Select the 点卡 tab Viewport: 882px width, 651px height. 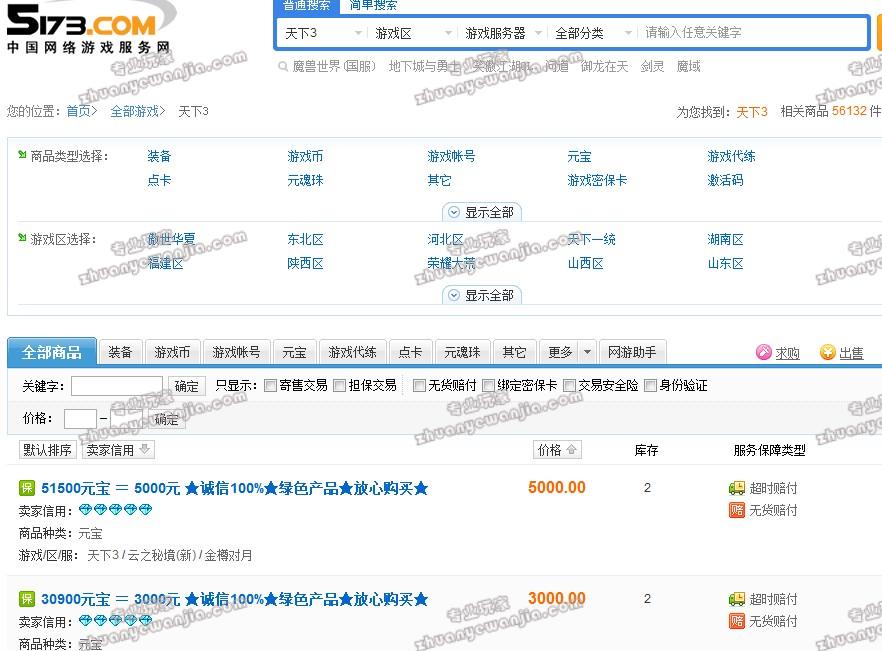(x=410, y=352)
